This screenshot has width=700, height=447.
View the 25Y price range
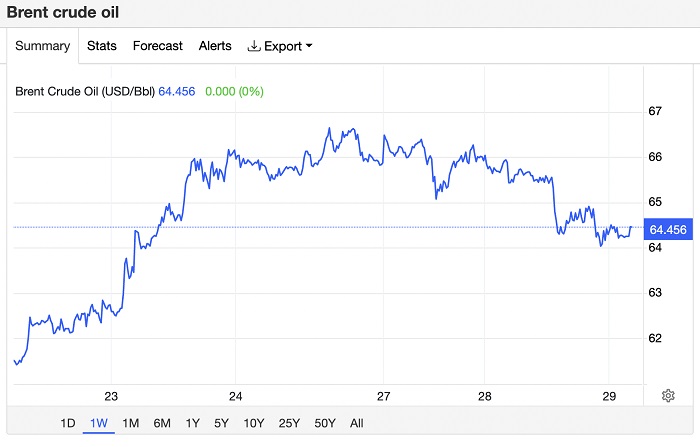click(x=289, y=423)
